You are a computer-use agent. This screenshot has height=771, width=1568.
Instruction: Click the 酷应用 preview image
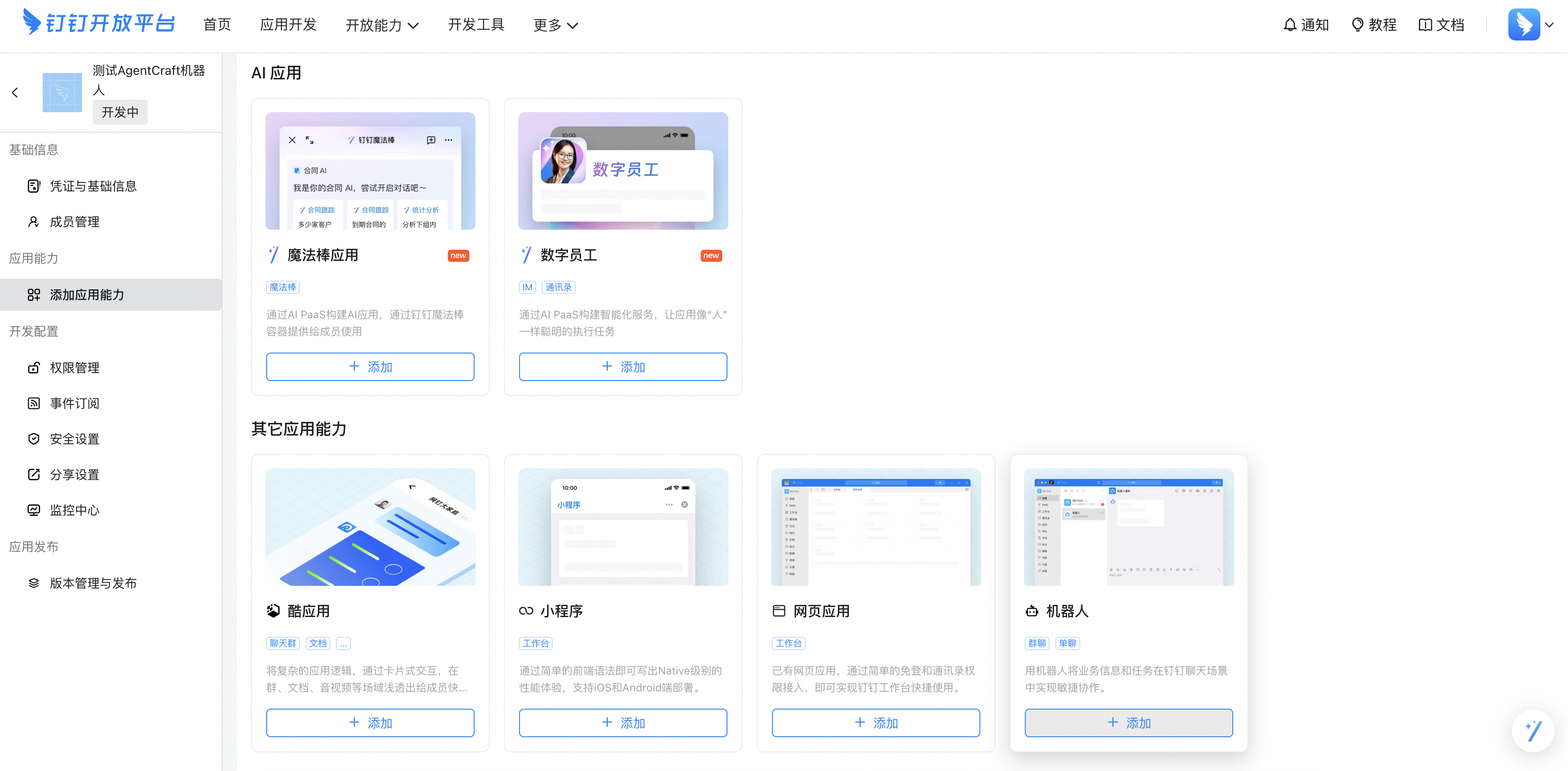coord(370,527)
